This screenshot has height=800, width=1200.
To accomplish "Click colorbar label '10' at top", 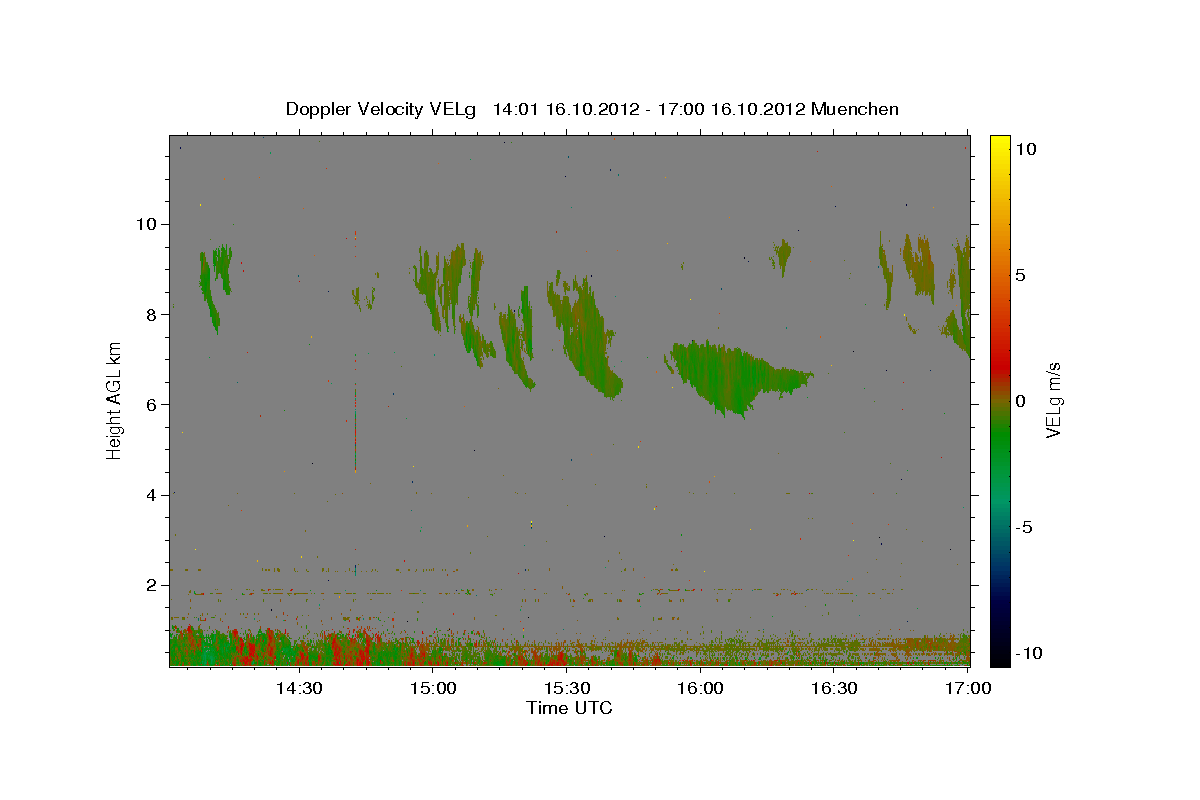I will point(1025,148).
